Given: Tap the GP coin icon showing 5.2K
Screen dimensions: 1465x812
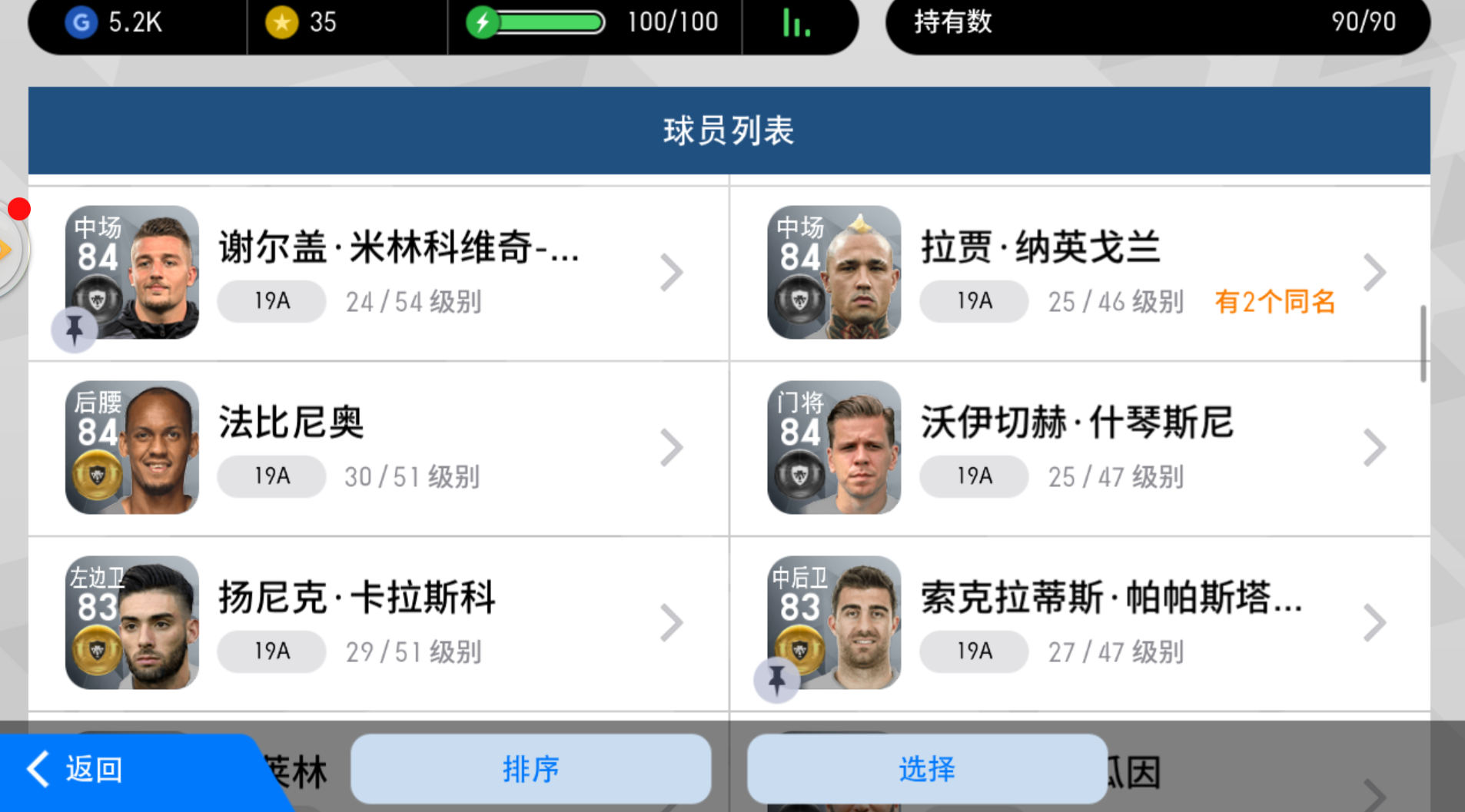Looking at the screenshot, I should click(81, 22).
